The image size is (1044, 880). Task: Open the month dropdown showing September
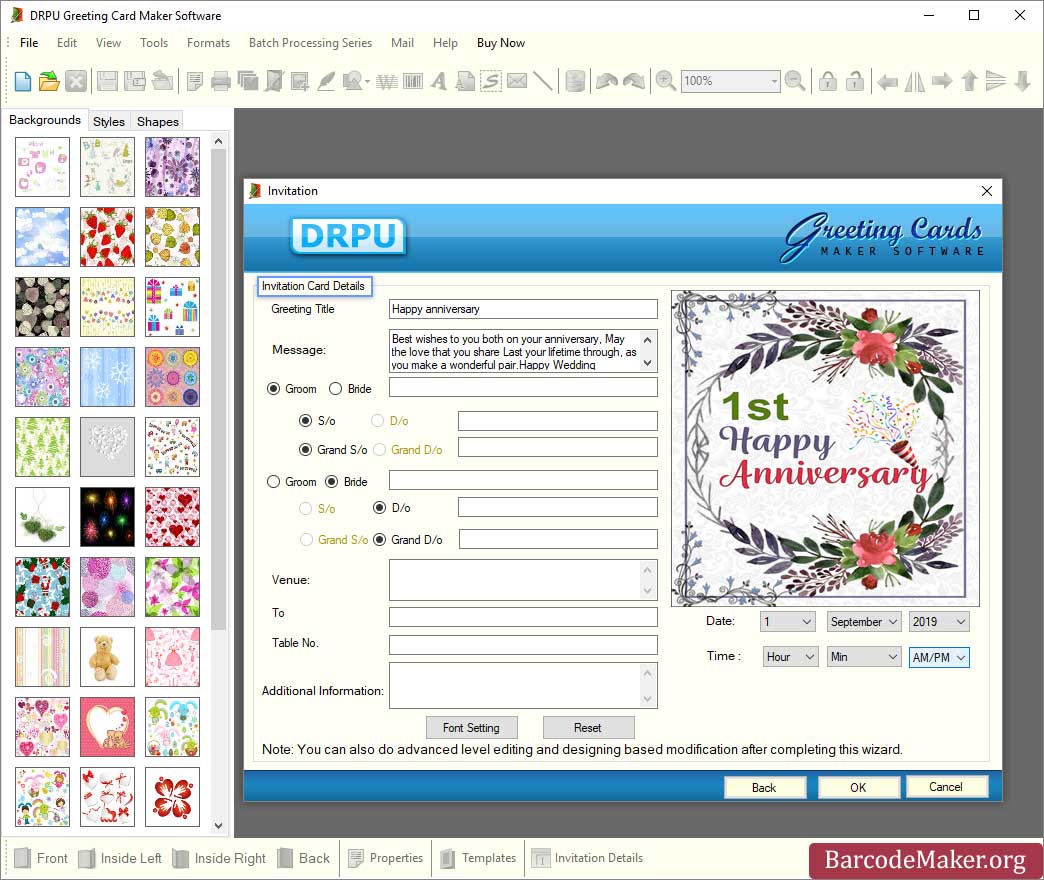click(864, 622)
